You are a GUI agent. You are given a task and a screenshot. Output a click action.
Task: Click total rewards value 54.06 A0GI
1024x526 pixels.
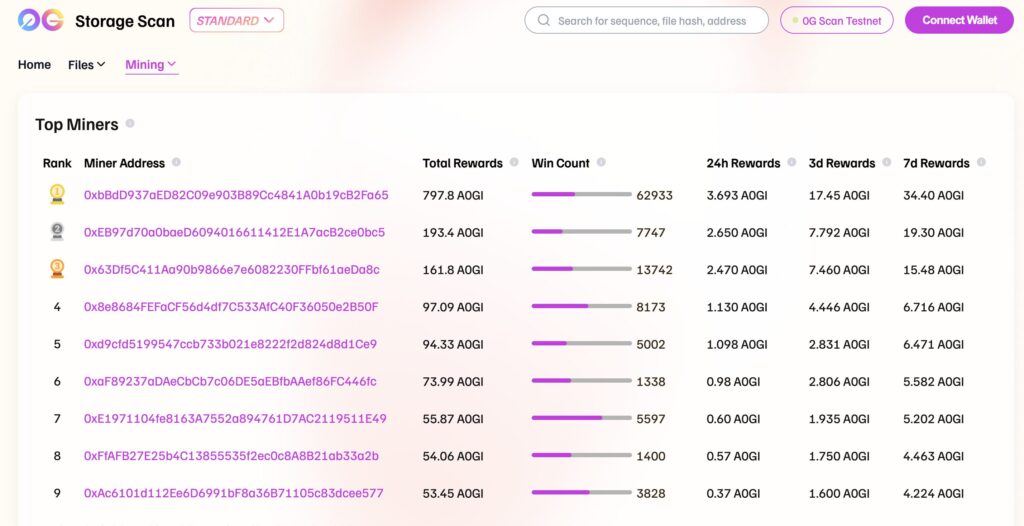pos(453,456)
